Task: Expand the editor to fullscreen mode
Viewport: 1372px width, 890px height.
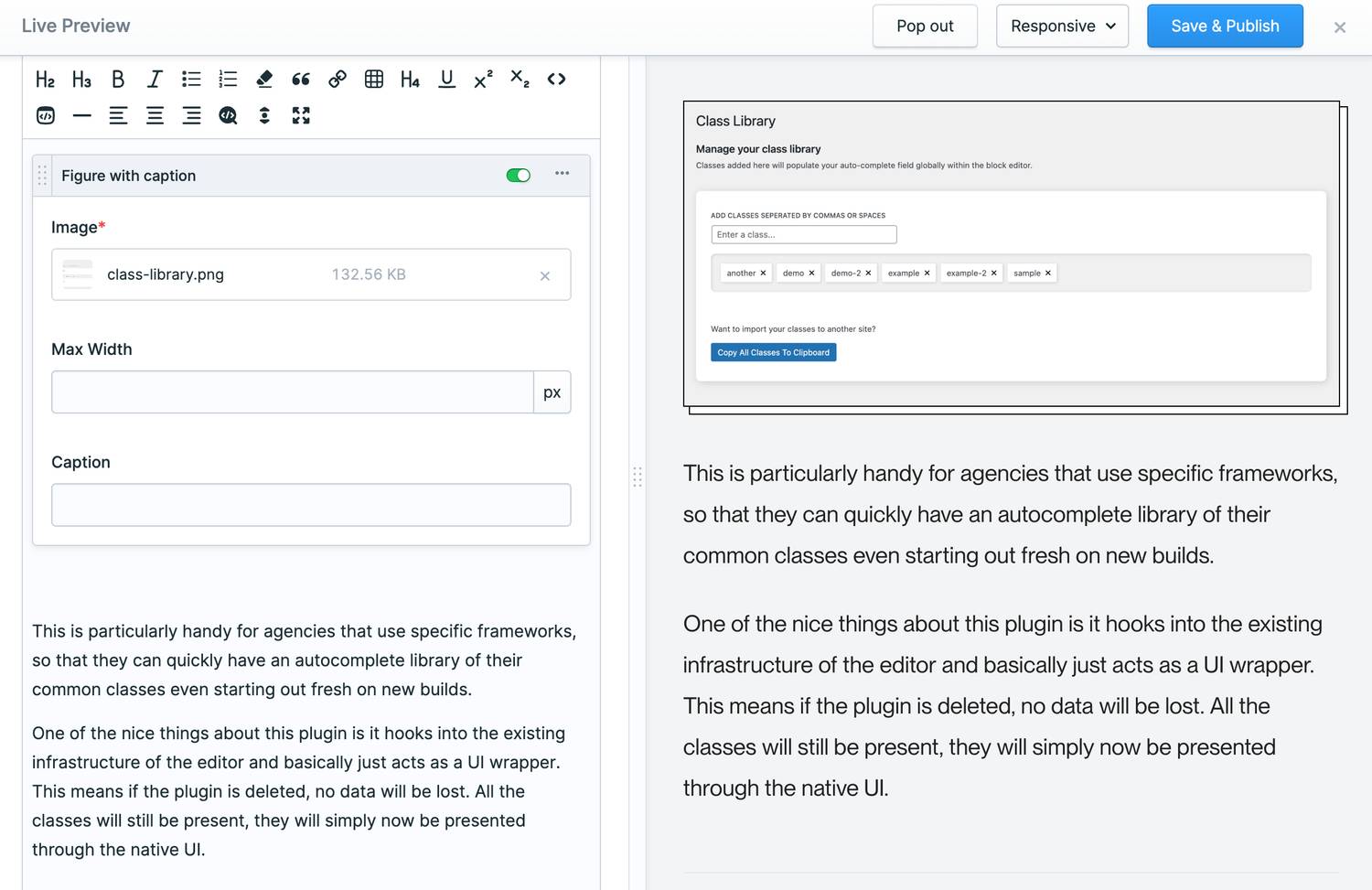Action: point(301,116)
